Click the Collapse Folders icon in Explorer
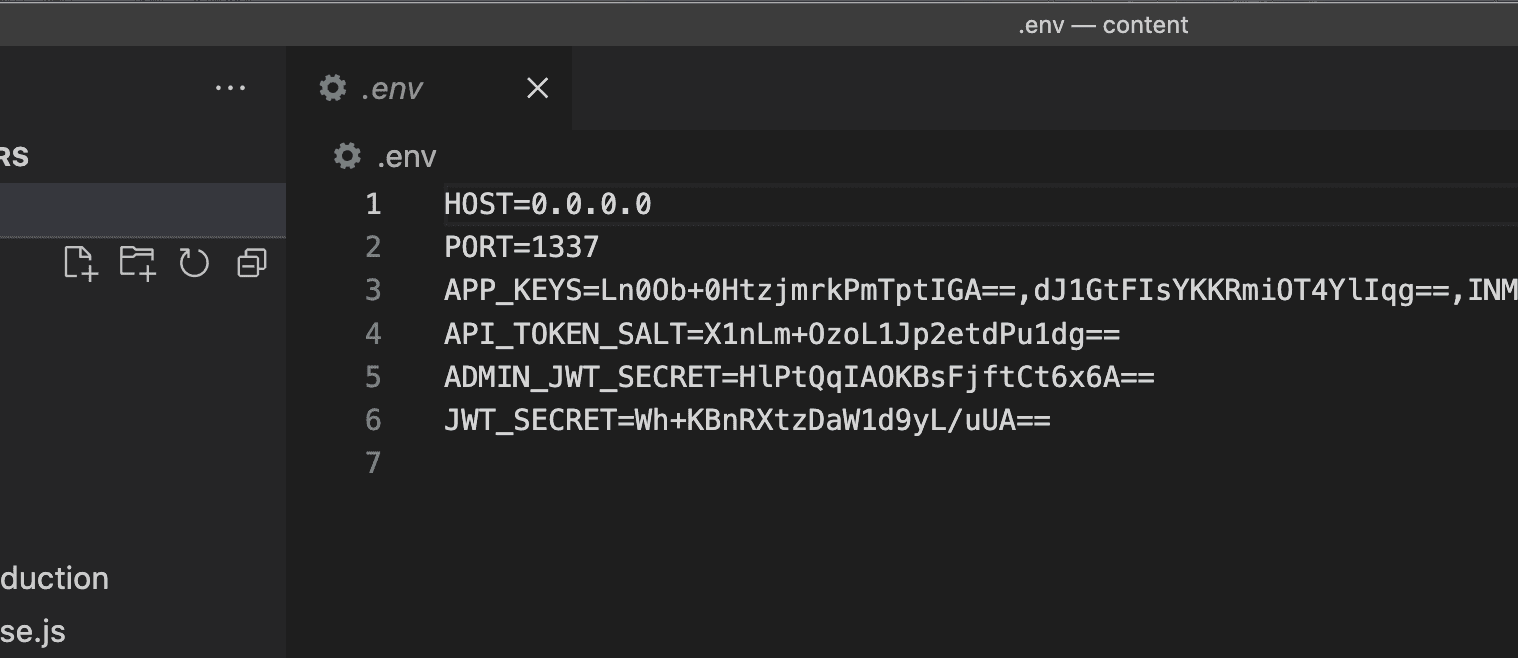Viewport: 1518px width, 658px height. (251, 263)
